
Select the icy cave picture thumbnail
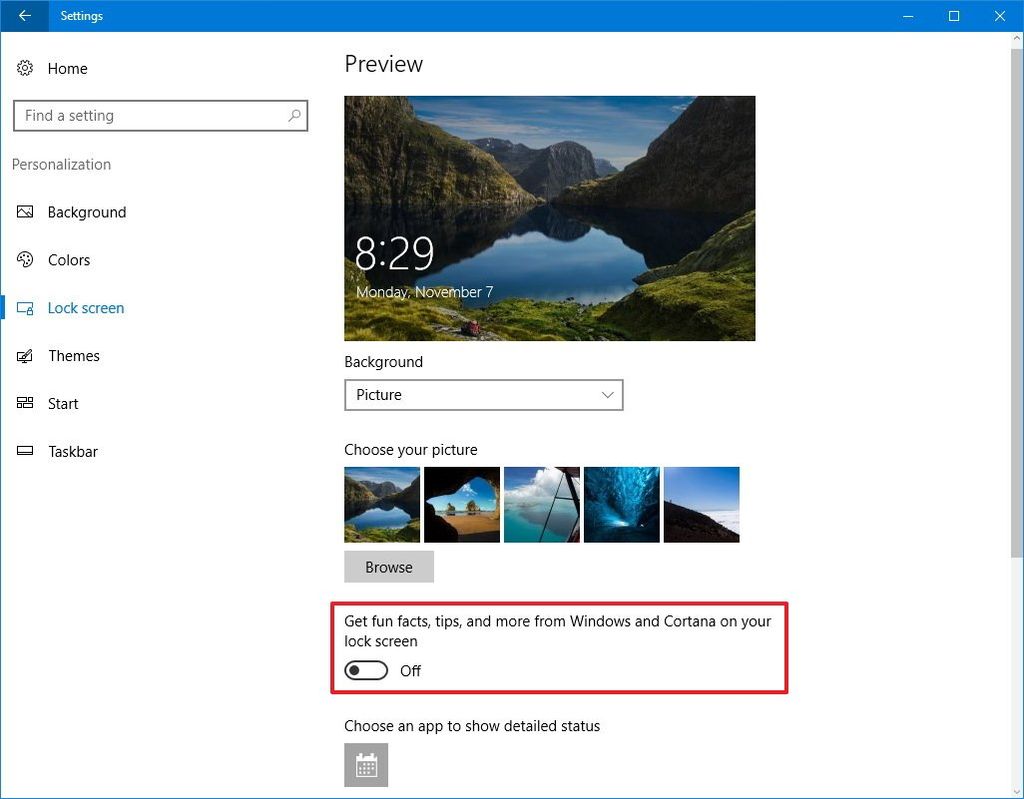tap(621, 504)
